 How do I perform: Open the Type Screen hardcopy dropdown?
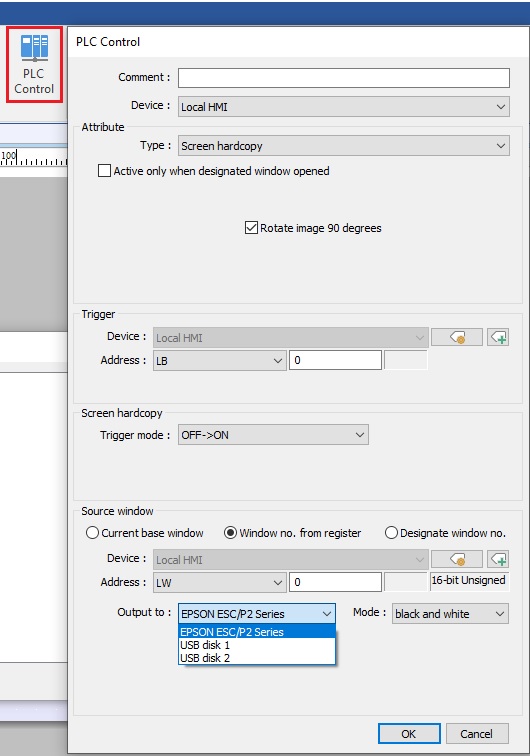click(x=344, y=146)
